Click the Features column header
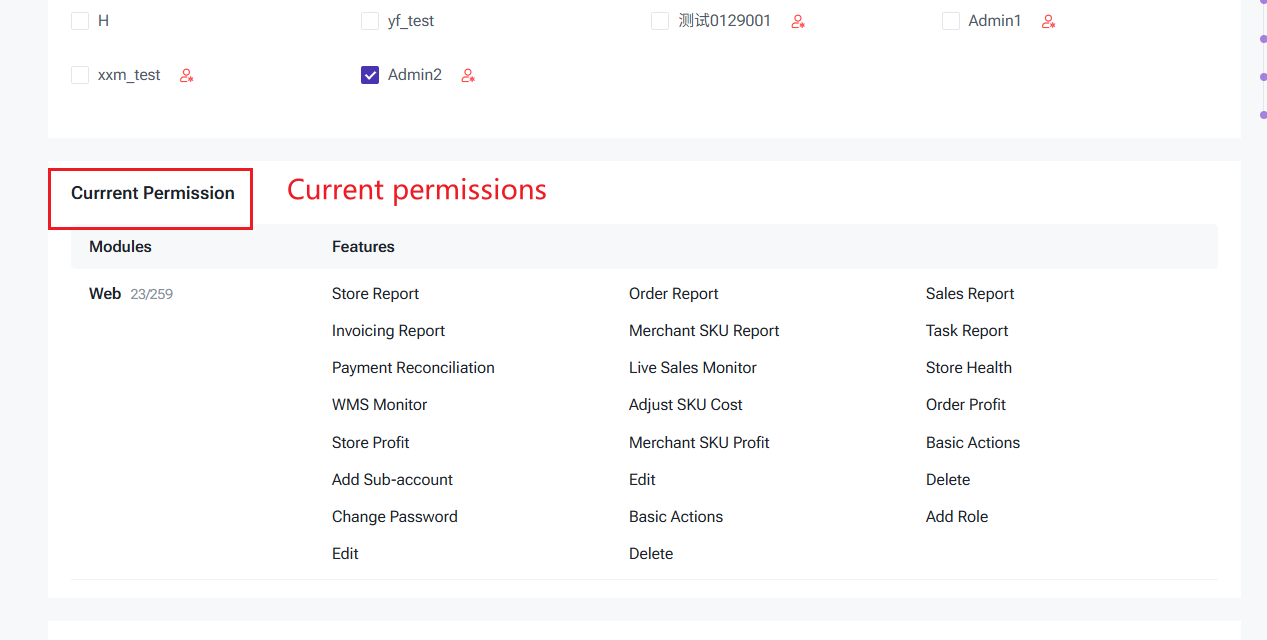This screenshot has height=640, width=1267. [363, 247]
